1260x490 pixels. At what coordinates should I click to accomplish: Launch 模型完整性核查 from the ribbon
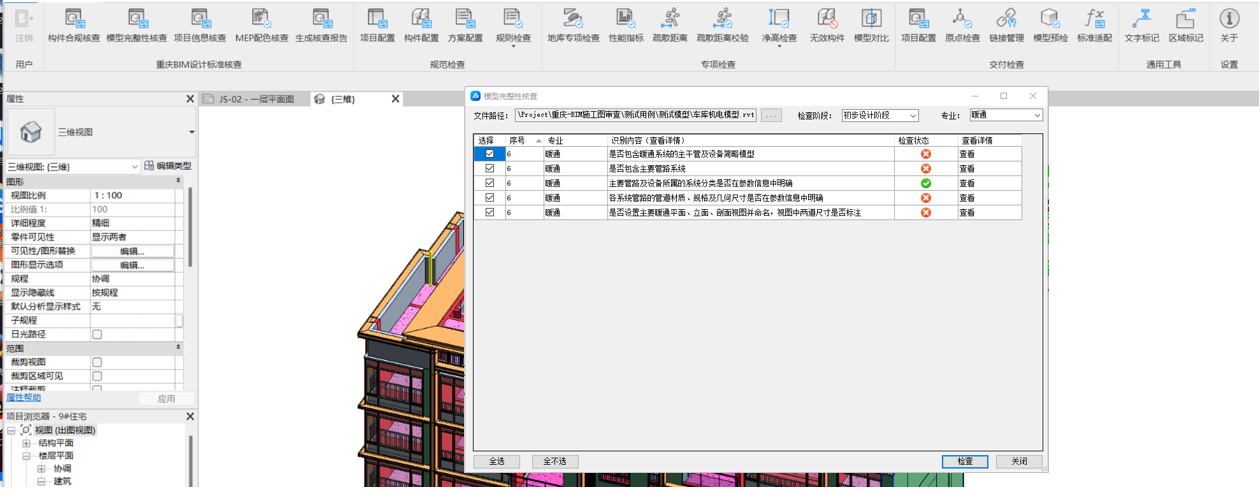pyautogui.click(x=137, y=26)
